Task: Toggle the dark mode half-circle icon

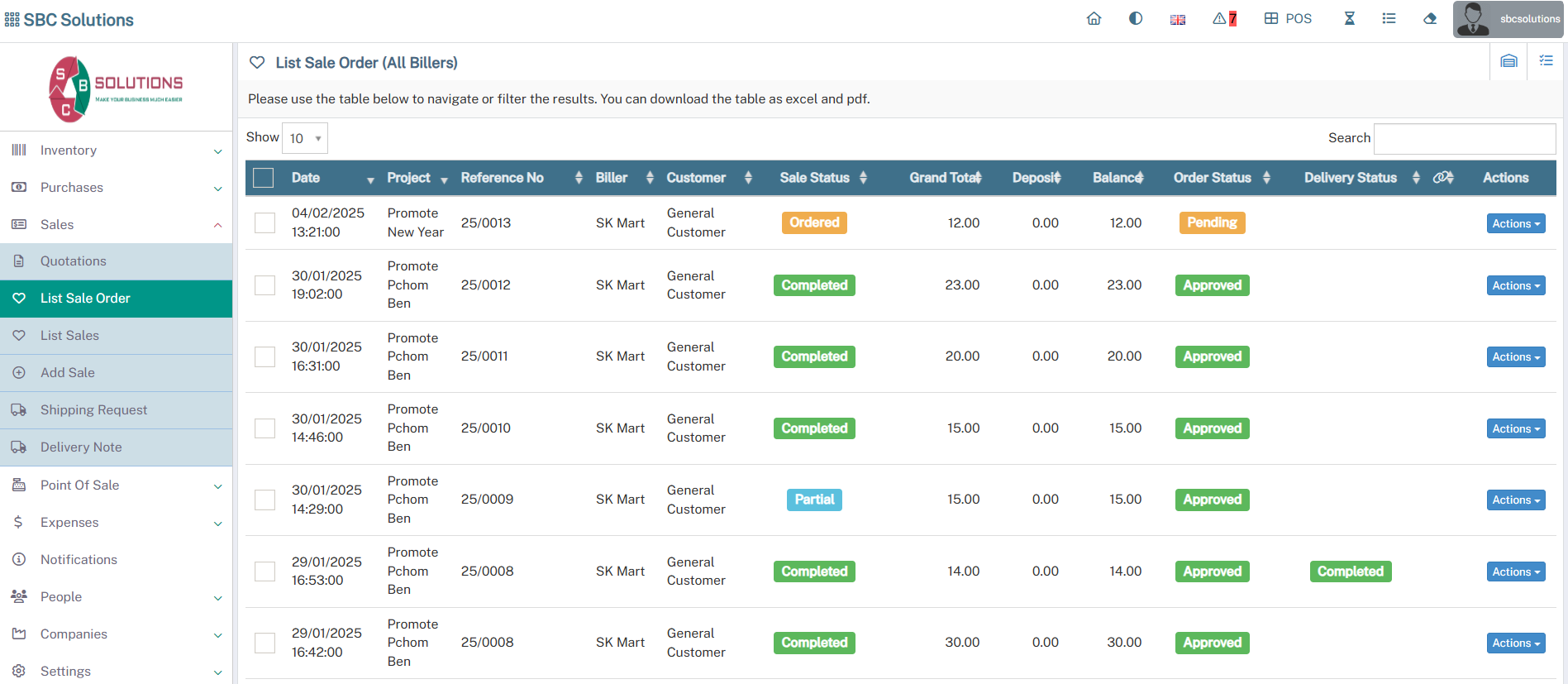Action: pyautogui.click(x=1136, y=19)
